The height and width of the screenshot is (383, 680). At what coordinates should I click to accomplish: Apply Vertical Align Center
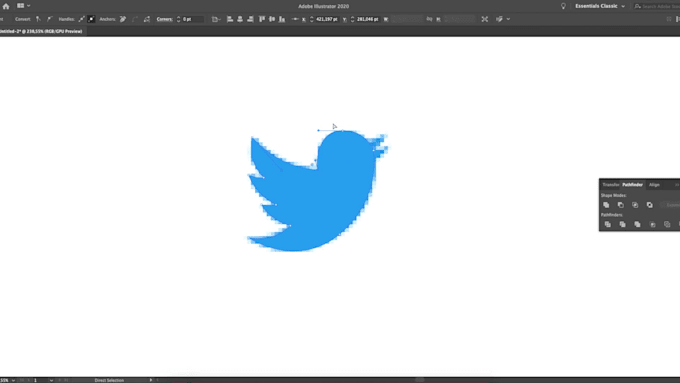pos(272,19)
